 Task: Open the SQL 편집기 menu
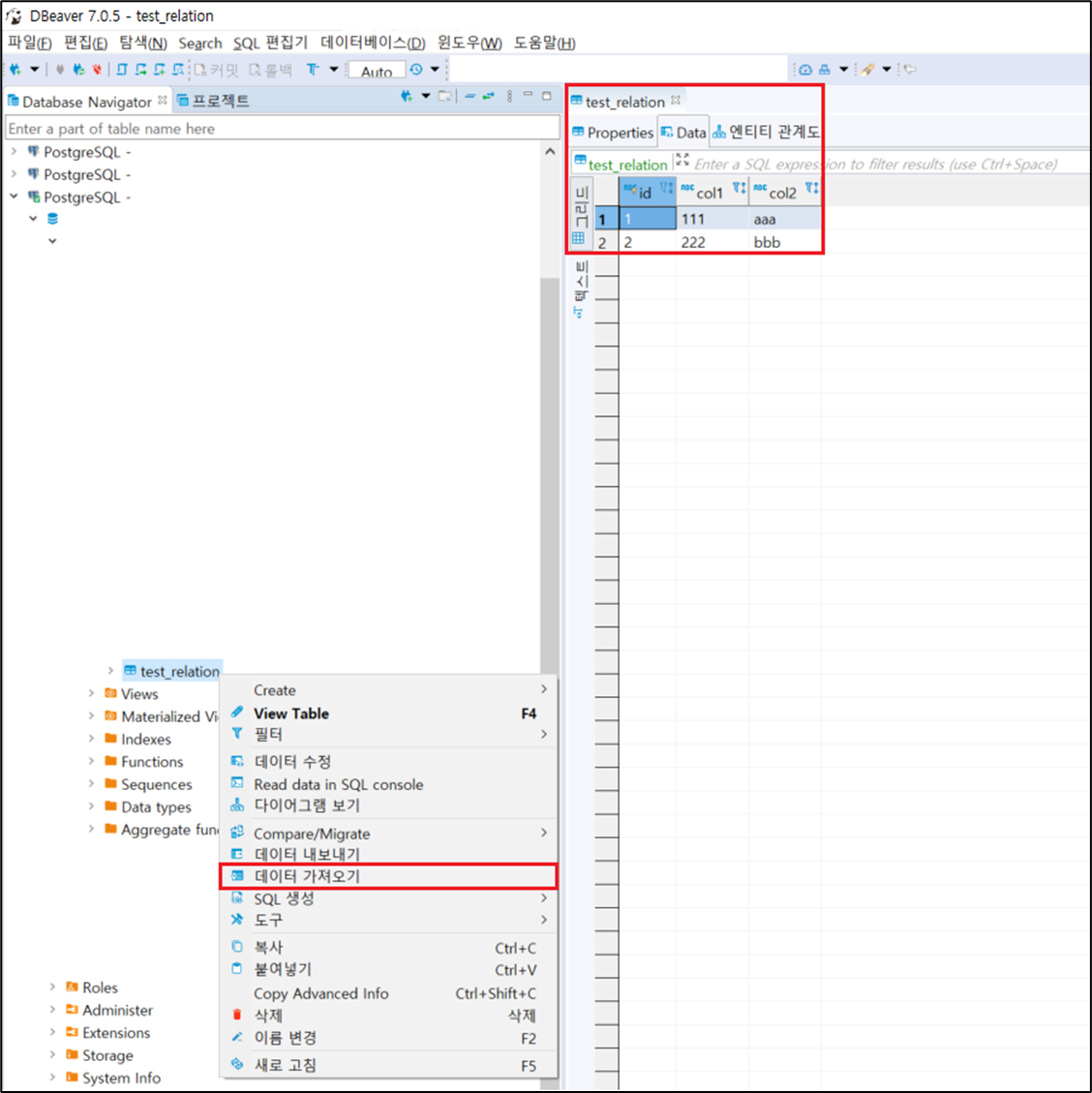pyautogui.click(x=270, y=43)
